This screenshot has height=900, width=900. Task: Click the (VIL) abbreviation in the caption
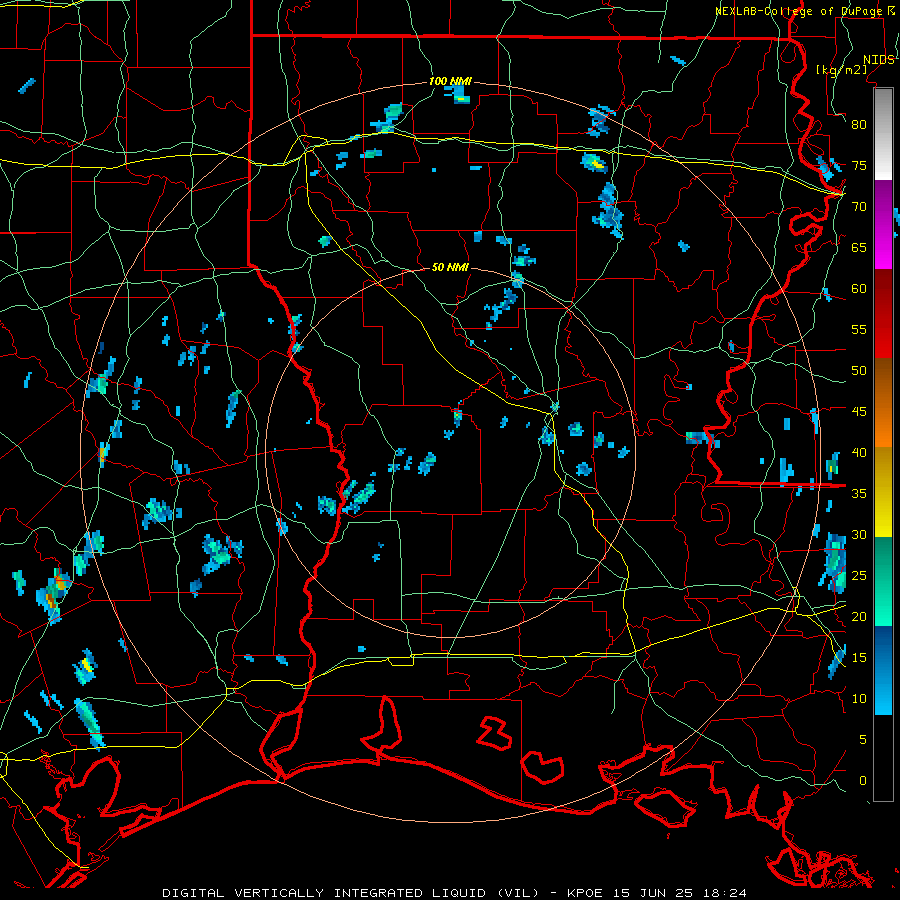coord(517,893)
